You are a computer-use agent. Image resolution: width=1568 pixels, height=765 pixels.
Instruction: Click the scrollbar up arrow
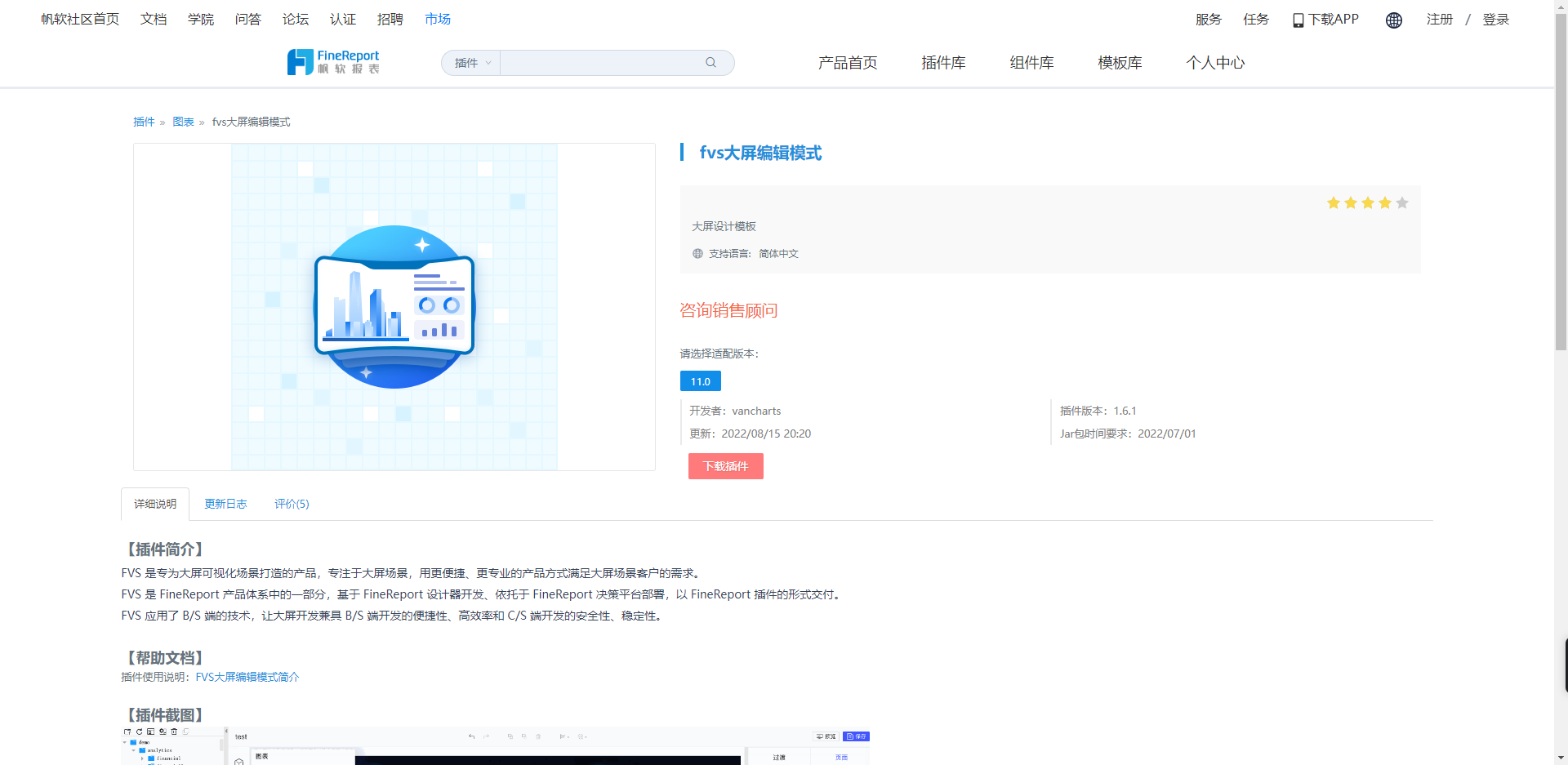(1561, 7)
